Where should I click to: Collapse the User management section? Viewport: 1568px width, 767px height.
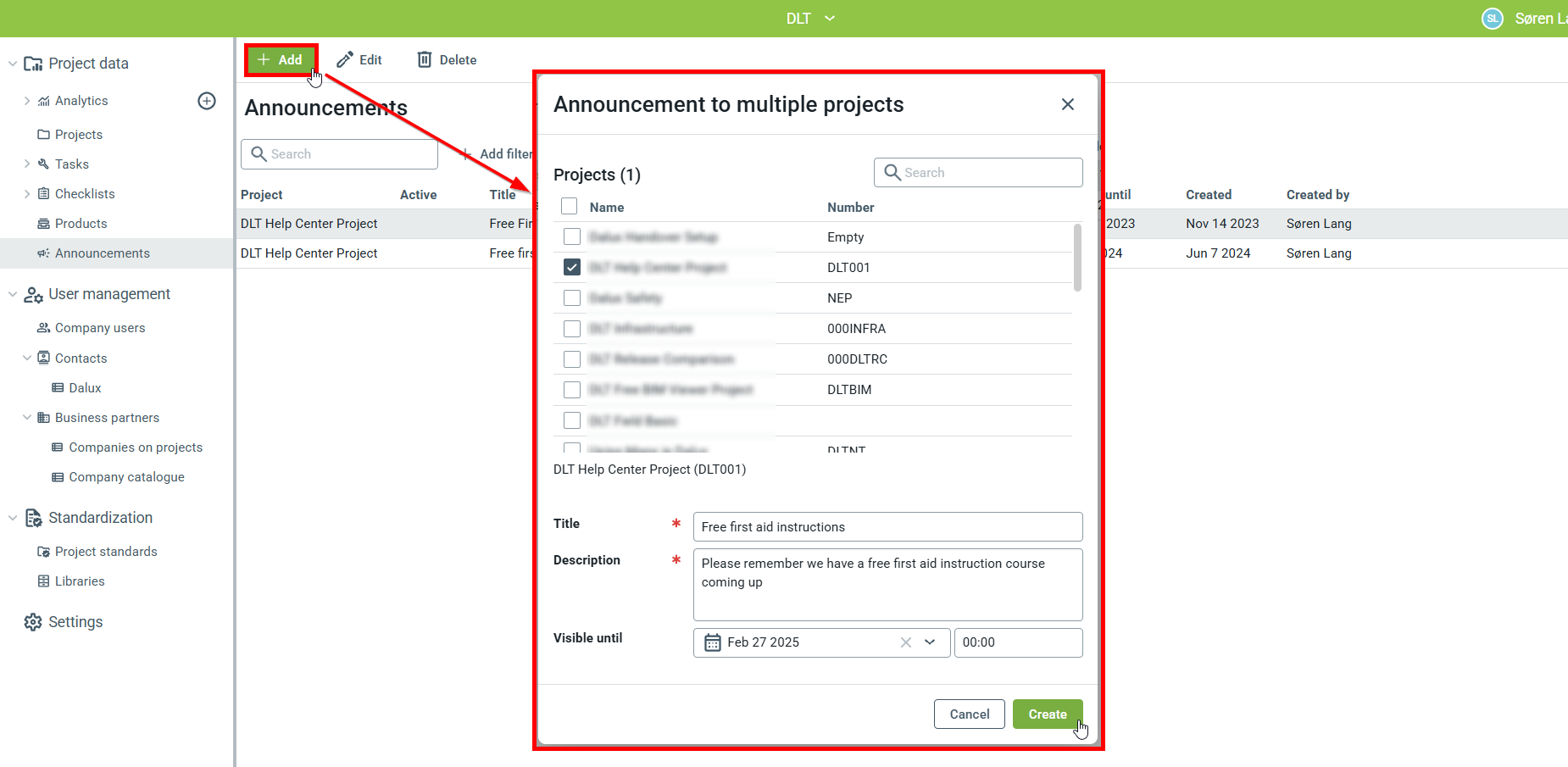coord(13,294)
